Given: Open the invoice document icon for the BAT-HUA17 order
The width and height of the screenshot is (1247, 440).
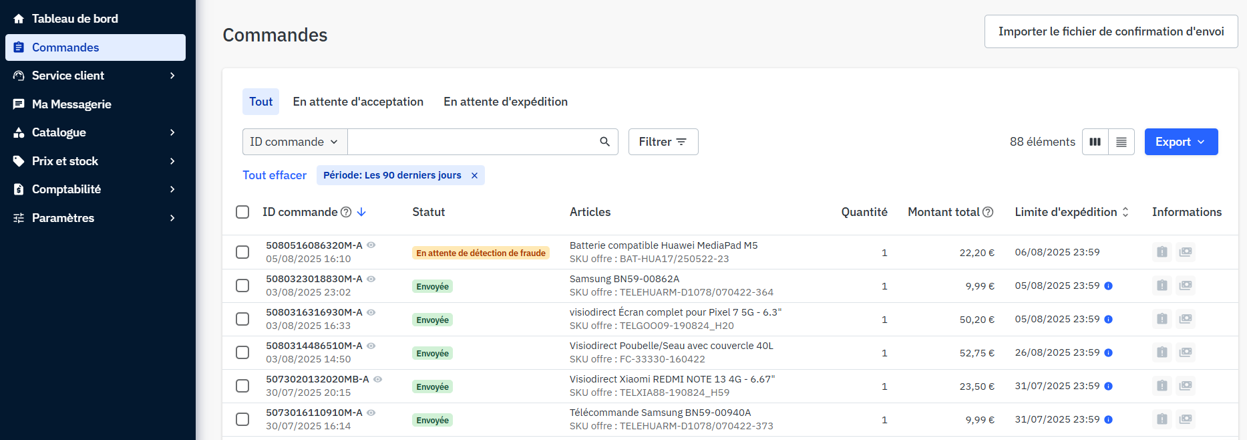Looking at the screenshot, I should pos(1162,253).
